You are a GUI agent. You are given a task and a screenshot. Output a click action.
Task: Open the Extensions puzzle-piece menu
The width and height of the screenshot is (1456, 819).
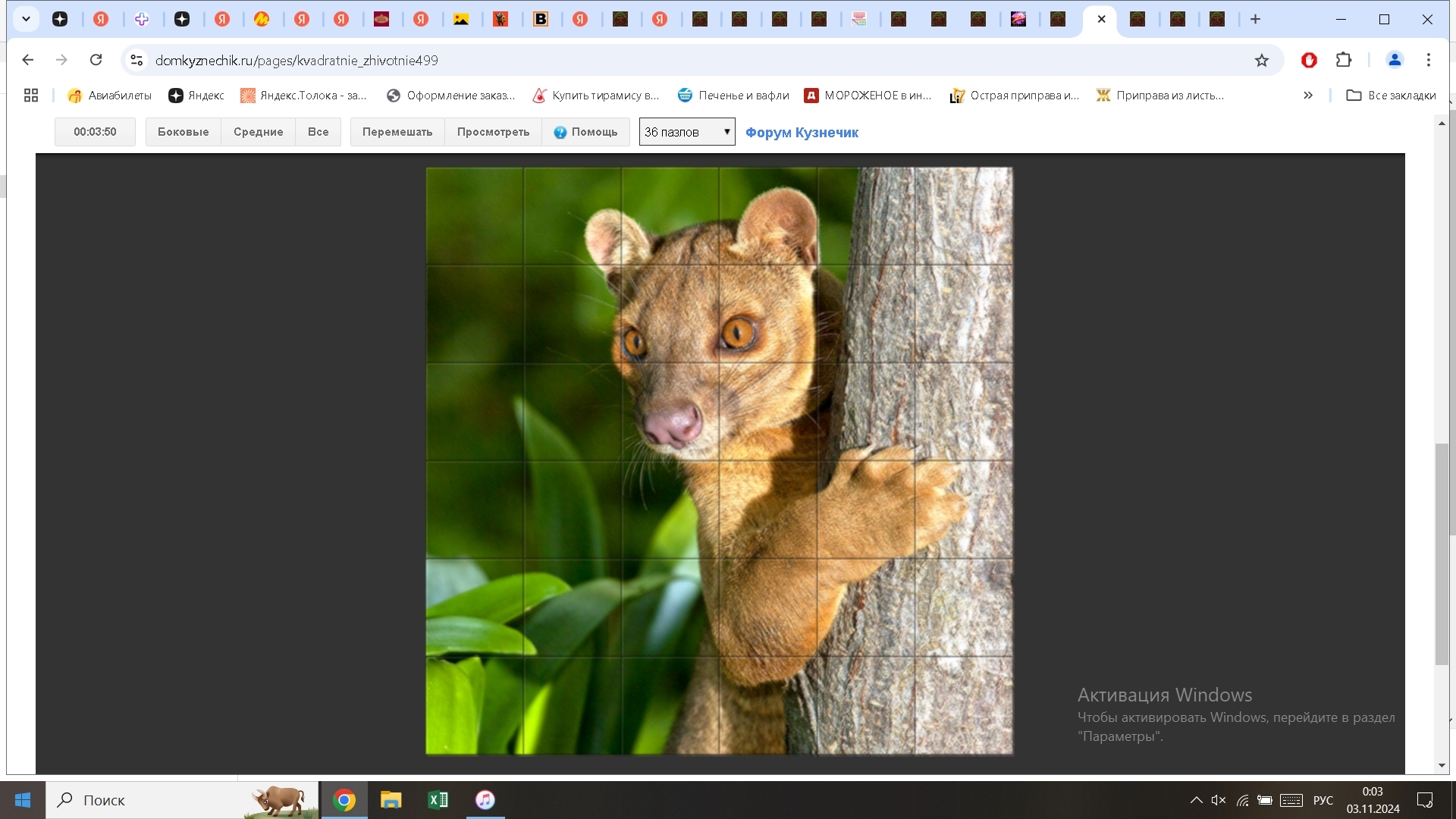1343,60
